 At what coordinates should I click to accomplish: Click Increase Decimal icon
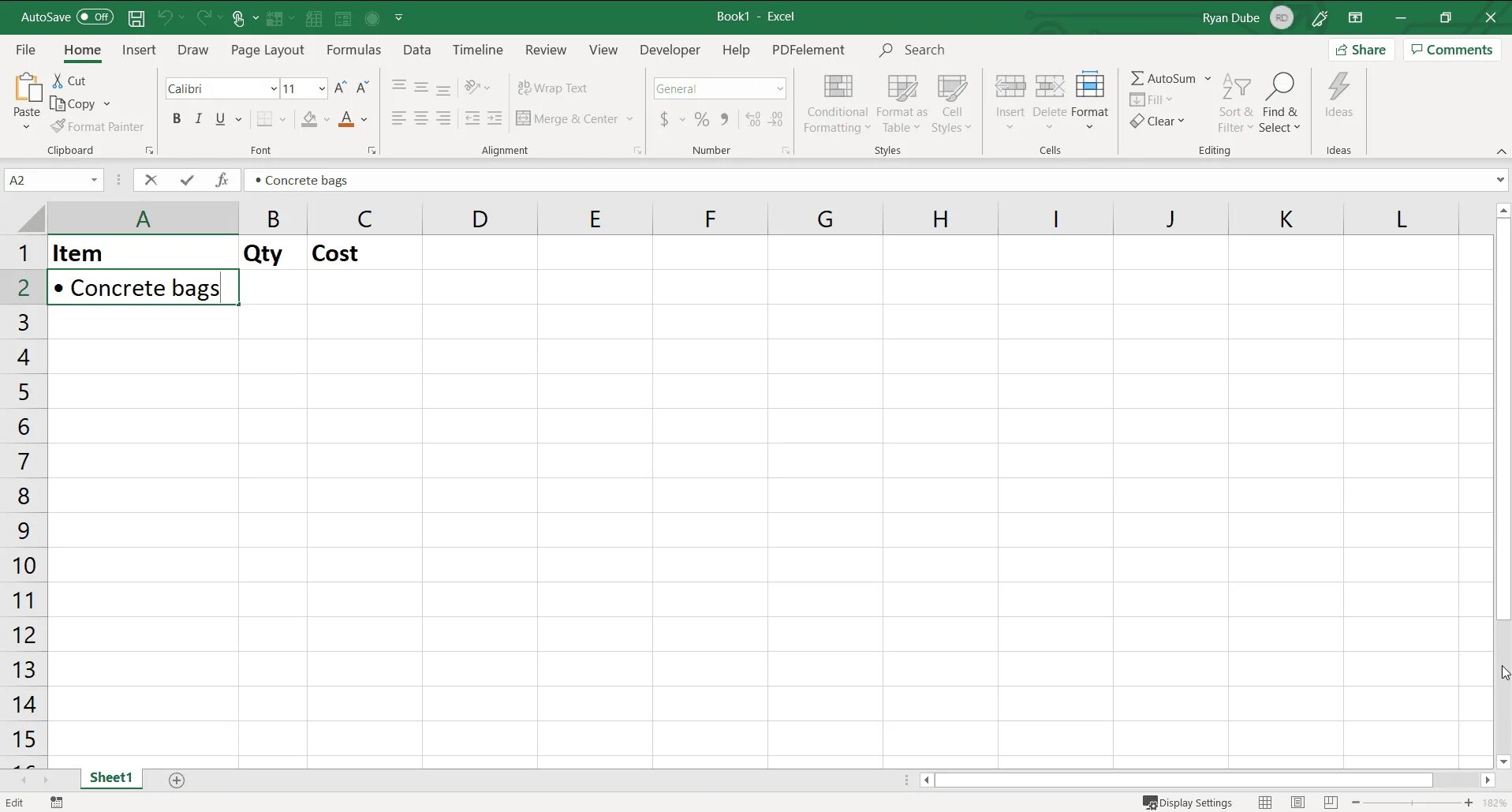pyautogui.click(x=753, y=119)
